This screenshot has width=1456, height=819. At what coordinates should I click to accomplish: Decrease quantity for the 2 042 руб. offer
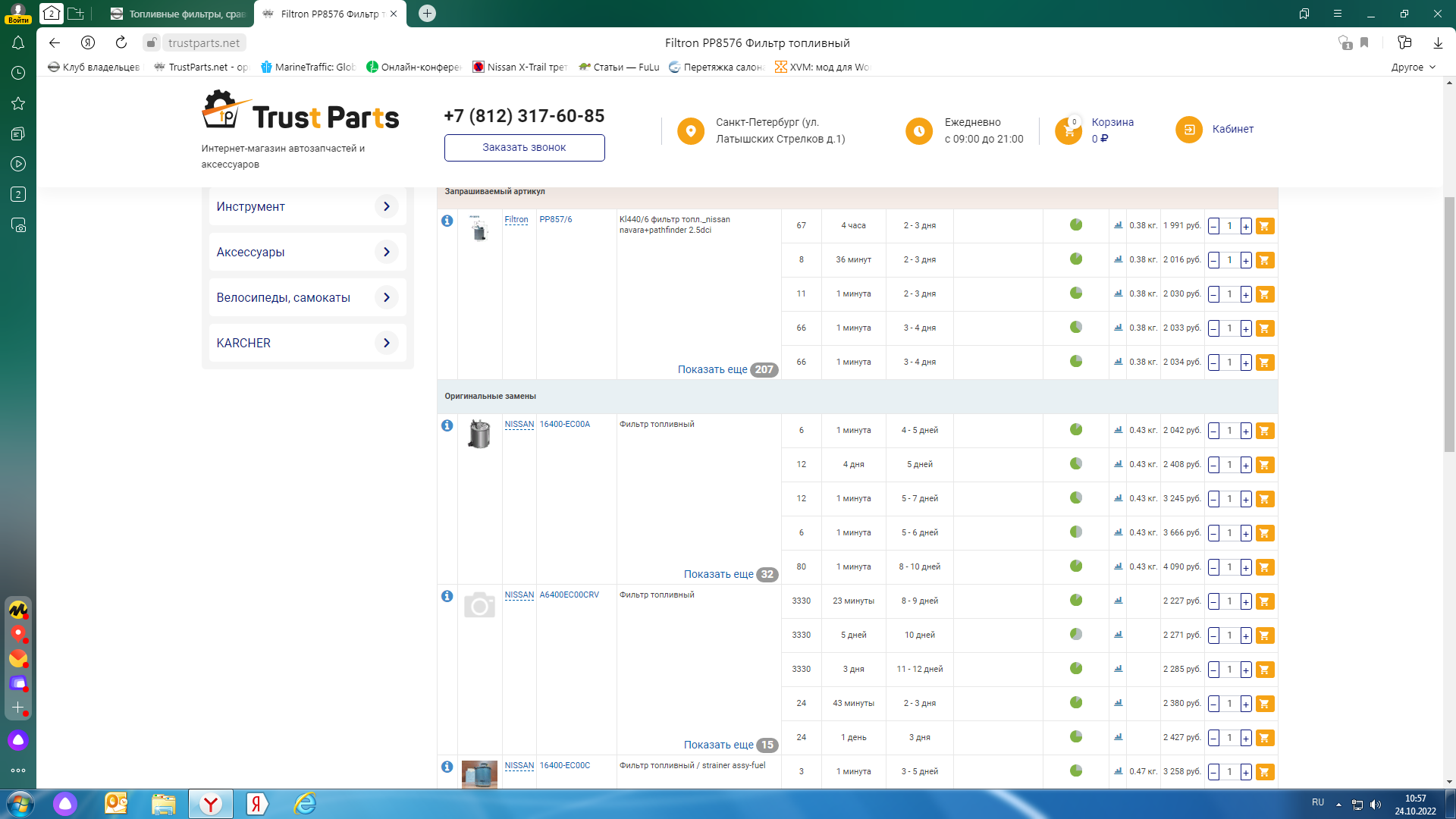(1214, 431)
